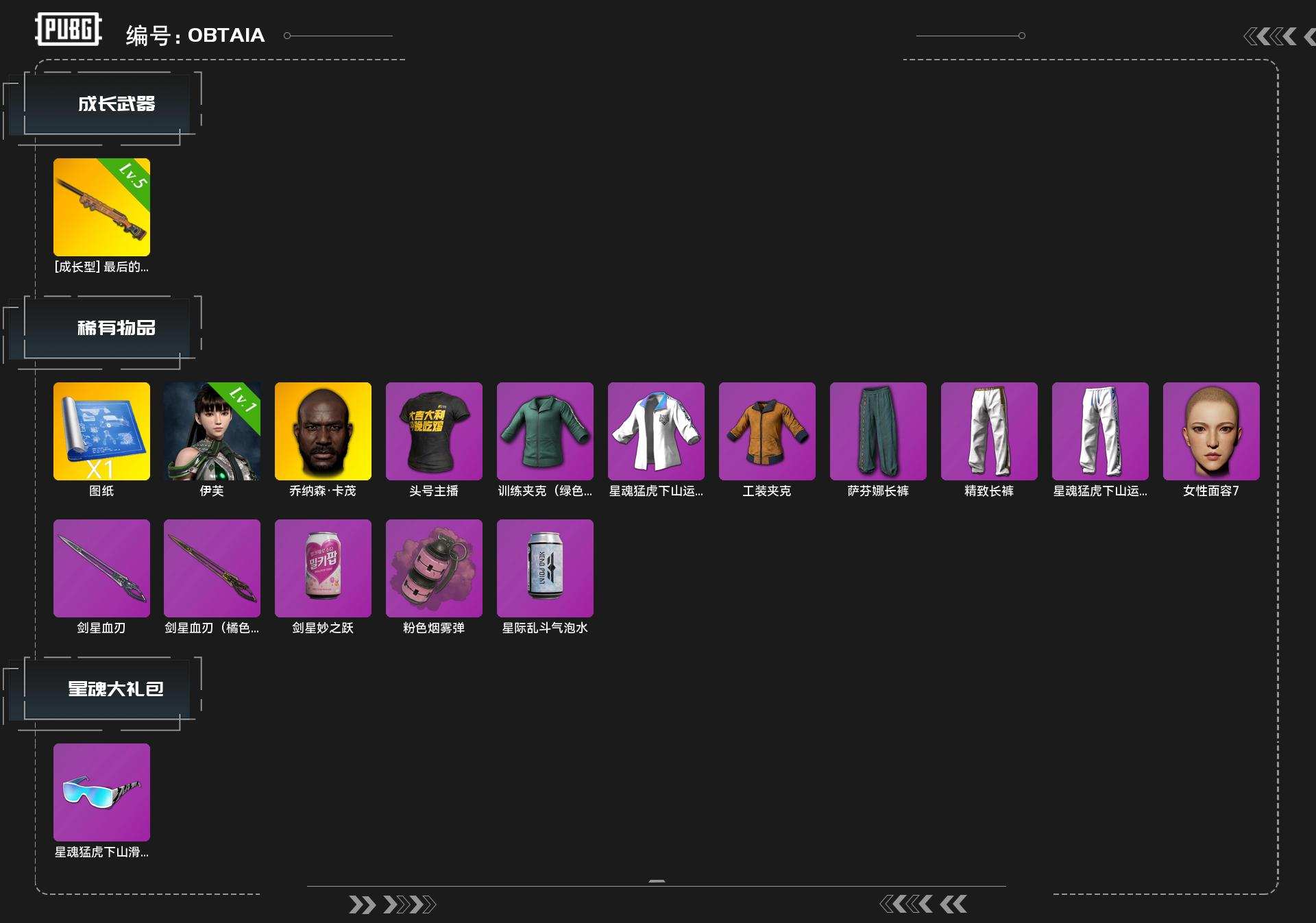Choose the orange 剑星血刃 sword variant icon
The width and height of the screenshot is (1316, 923).
[212, 568]
